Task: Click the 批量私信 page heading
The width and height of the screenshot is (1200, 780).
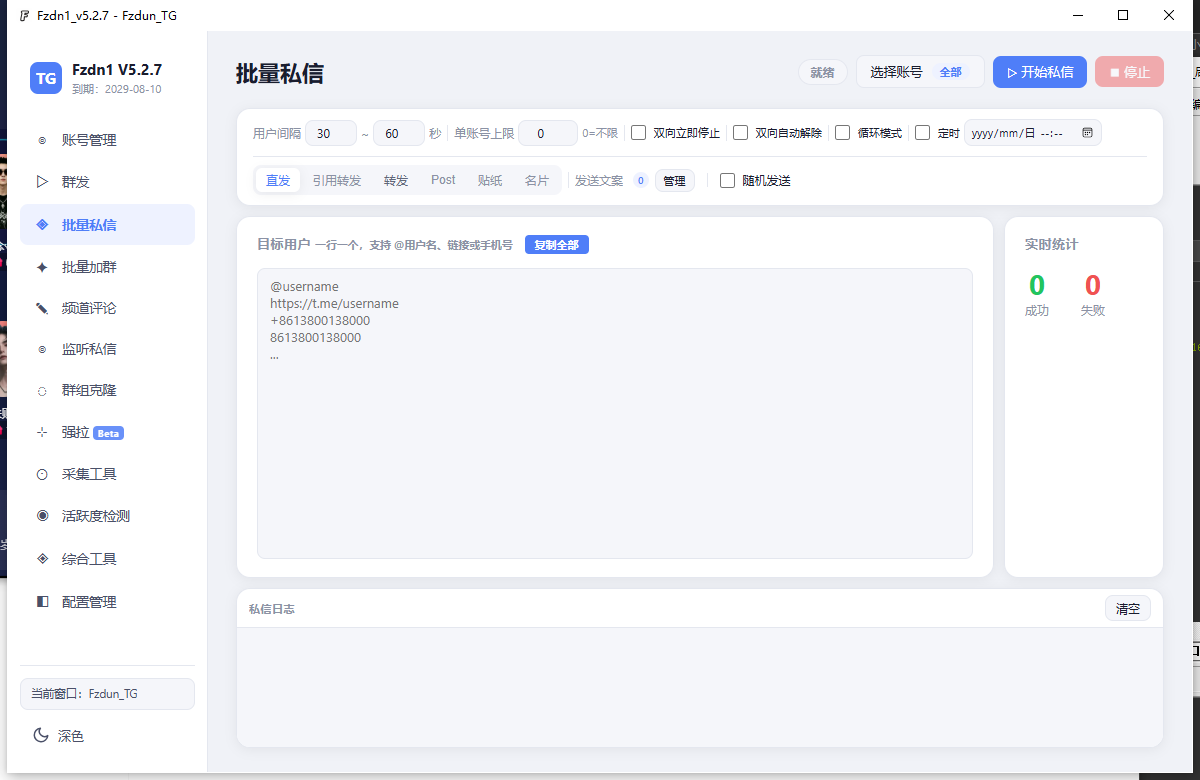Action: click(x=280, y=73)
